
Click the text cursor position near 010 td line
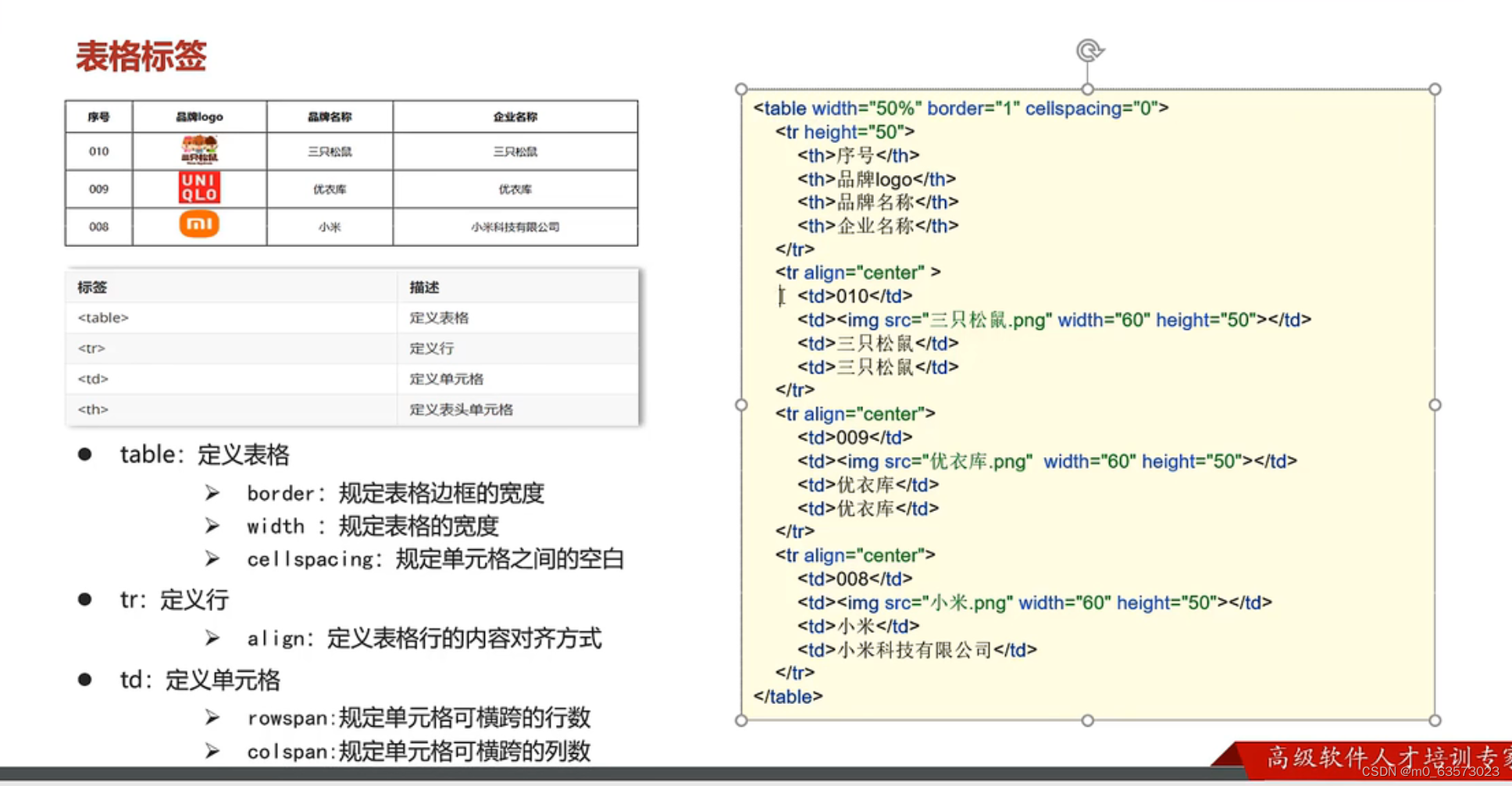[x=780, y=296]
